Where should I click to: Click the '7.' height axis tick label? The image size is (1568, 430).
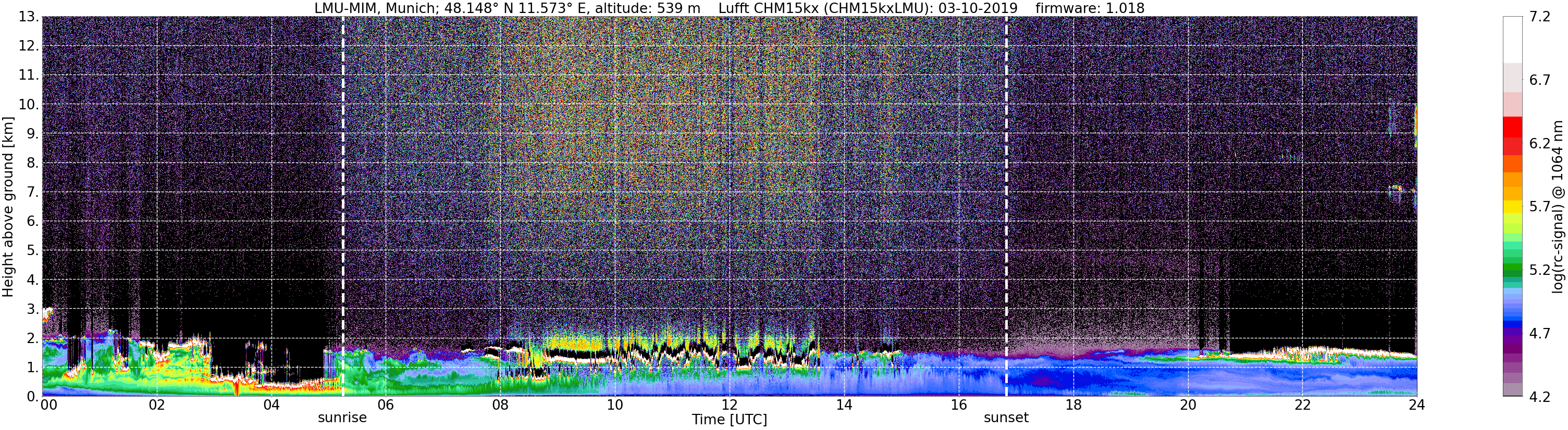[33, 192]
